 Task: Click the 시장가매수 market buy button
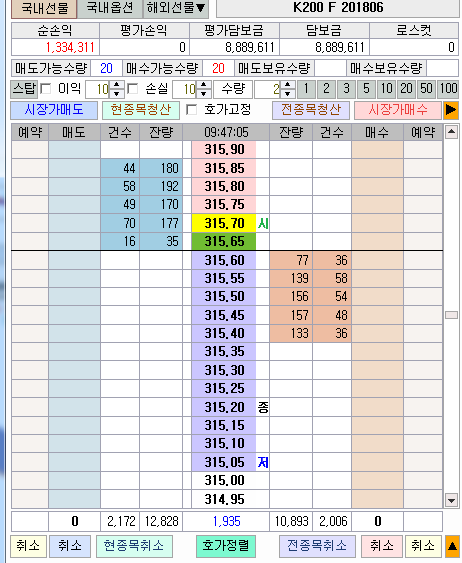pyautogui.click(x=398, y=110)
